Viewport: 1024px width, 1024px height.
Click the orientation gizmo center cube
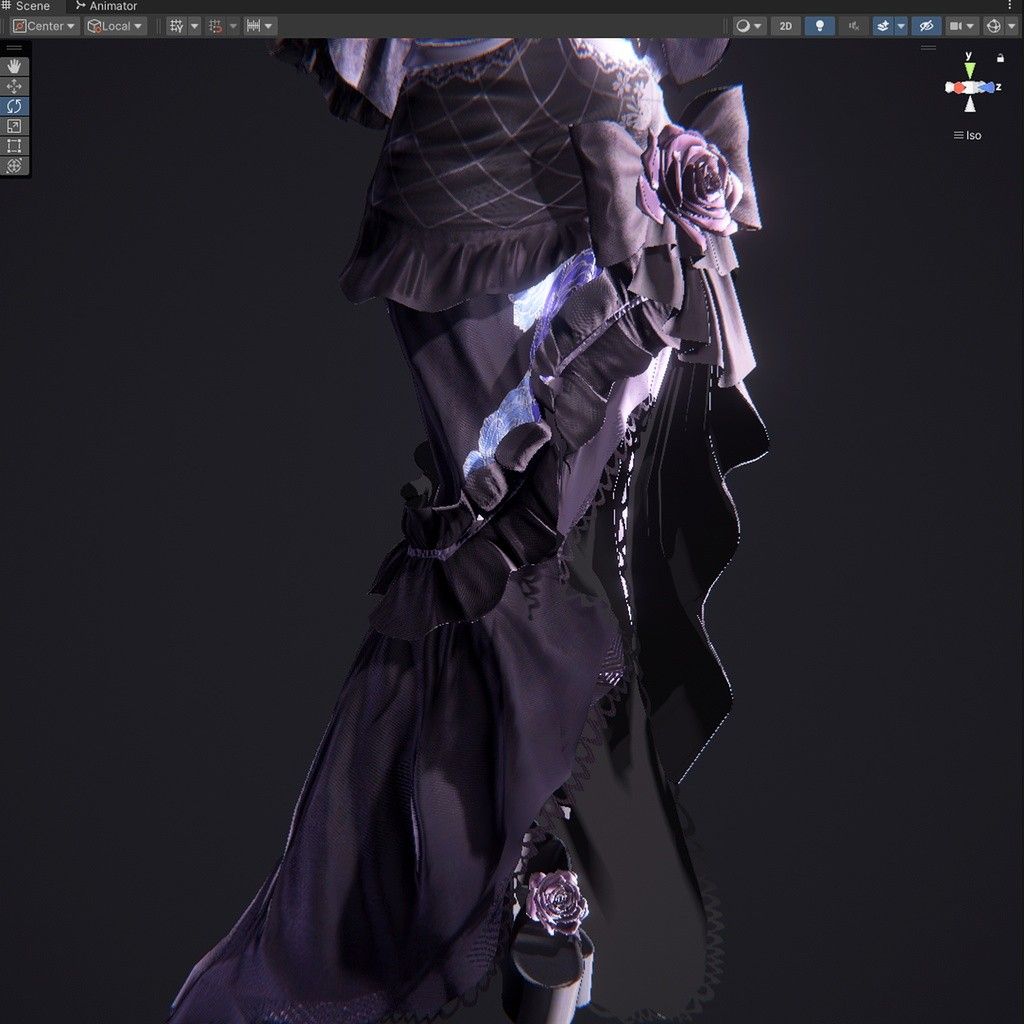[x=970, y=88]
